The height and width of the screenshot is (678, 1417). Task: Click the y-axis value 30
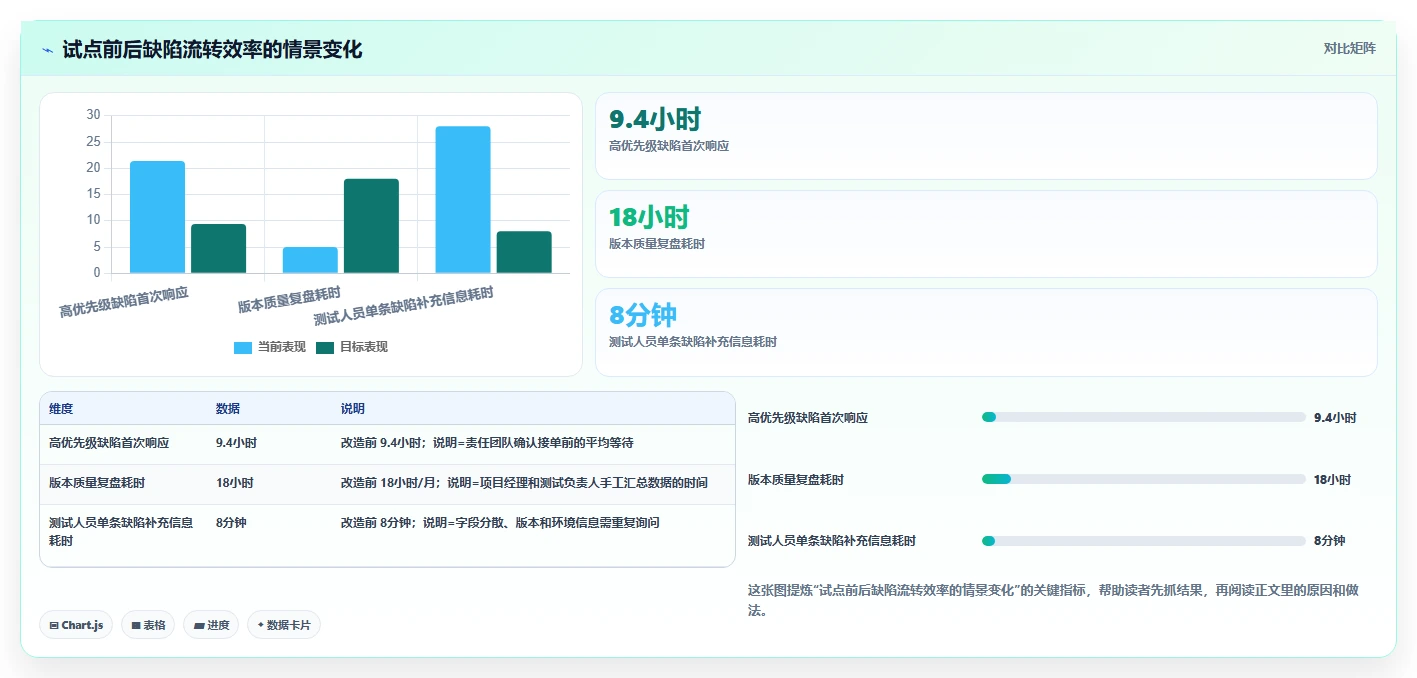tap(93, 115)
